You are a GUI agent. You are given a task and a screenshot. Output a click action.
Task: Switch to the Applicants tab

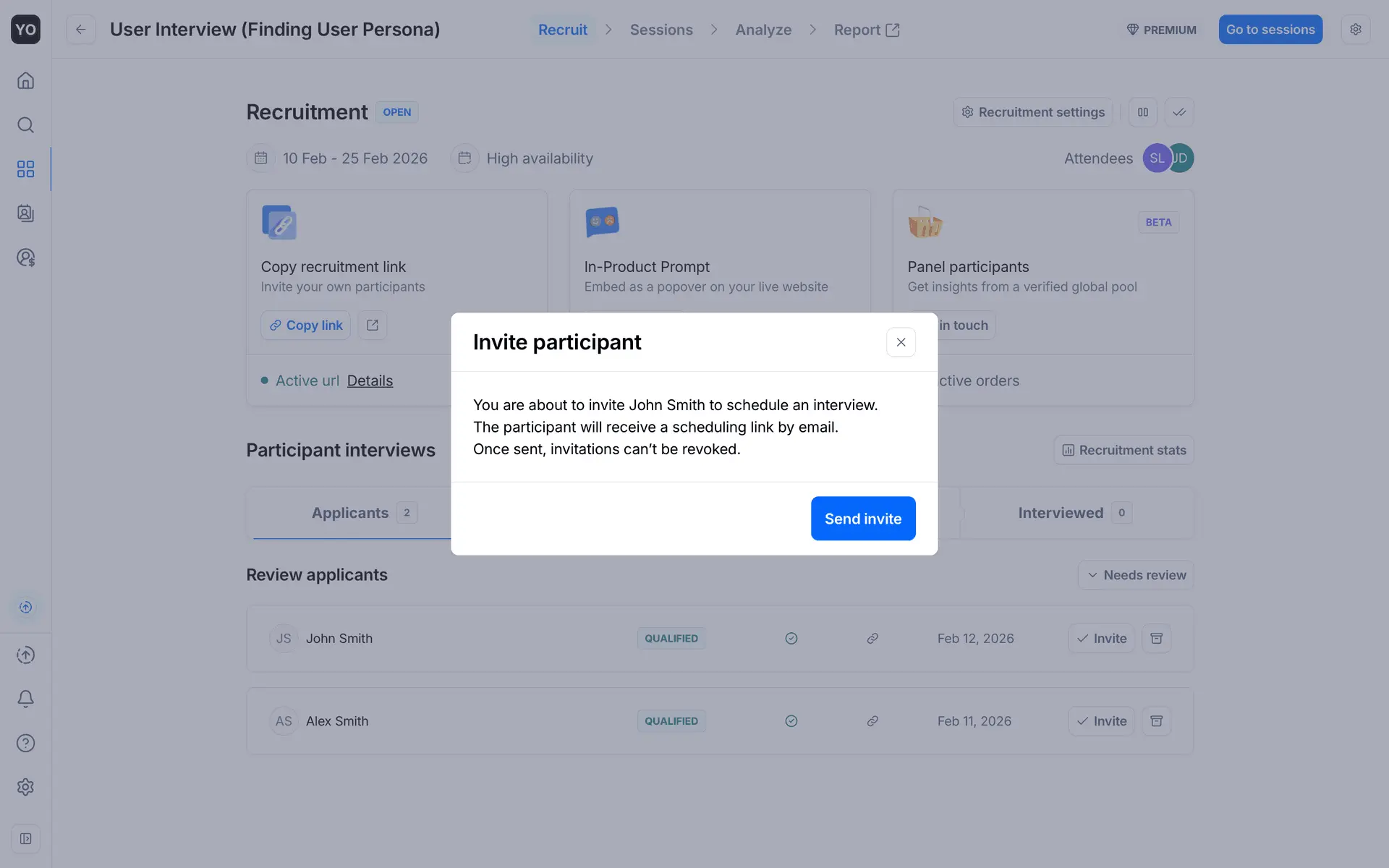click(351, 513)
